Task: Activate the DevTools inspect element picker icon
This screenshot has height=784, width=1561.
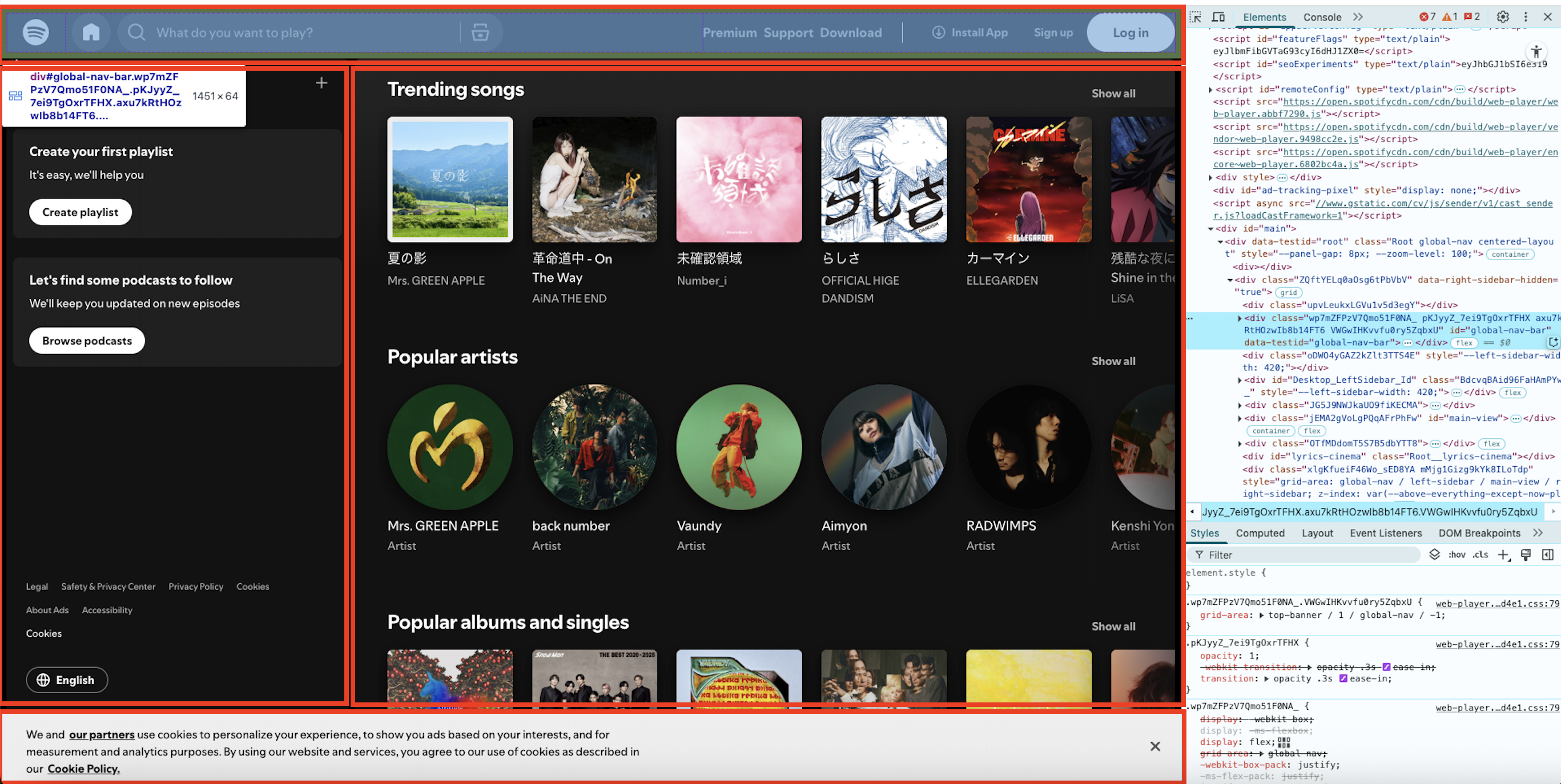Action: pyautogui.click(x=1196, y=17)
